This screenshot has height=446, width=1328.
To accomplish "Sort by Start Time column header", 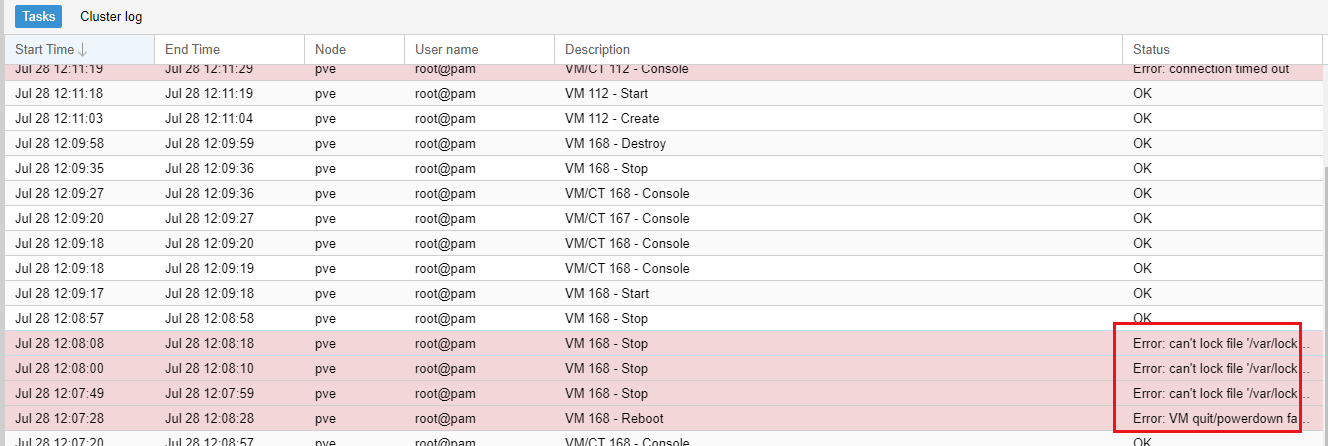I will (45, 49).
